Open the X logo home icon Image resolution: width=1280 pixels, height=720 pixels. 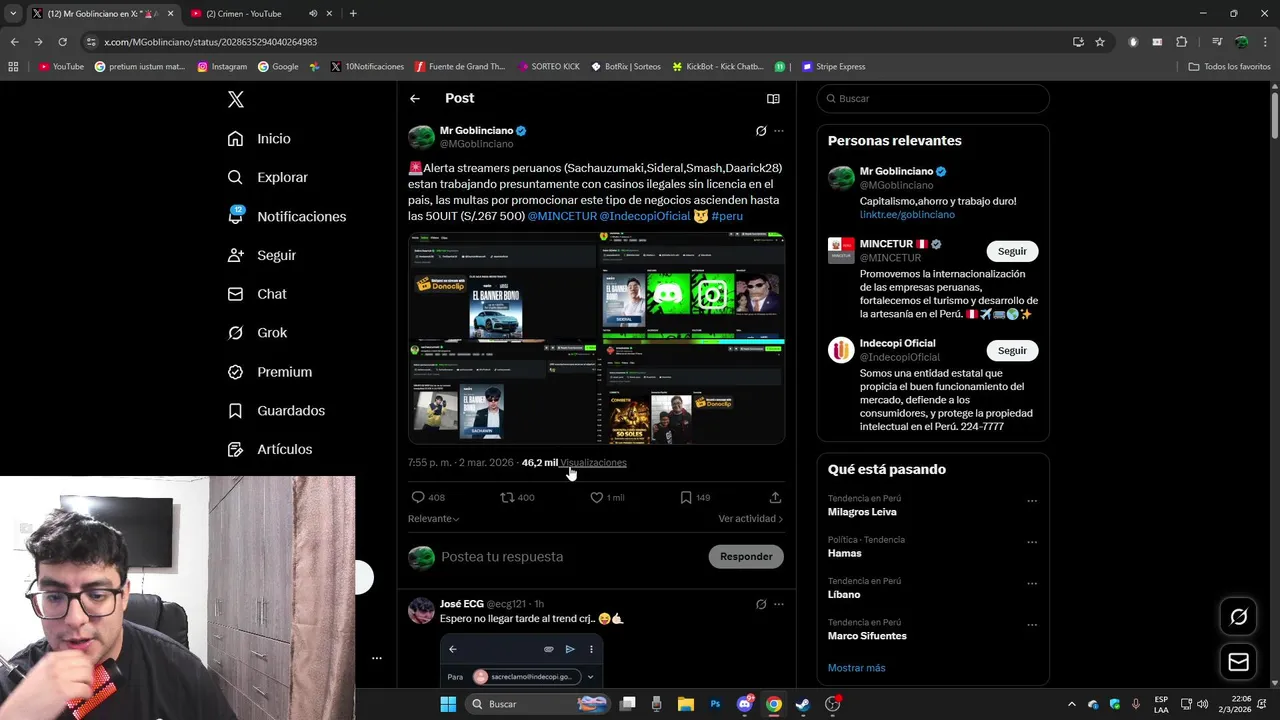[236, 99]
